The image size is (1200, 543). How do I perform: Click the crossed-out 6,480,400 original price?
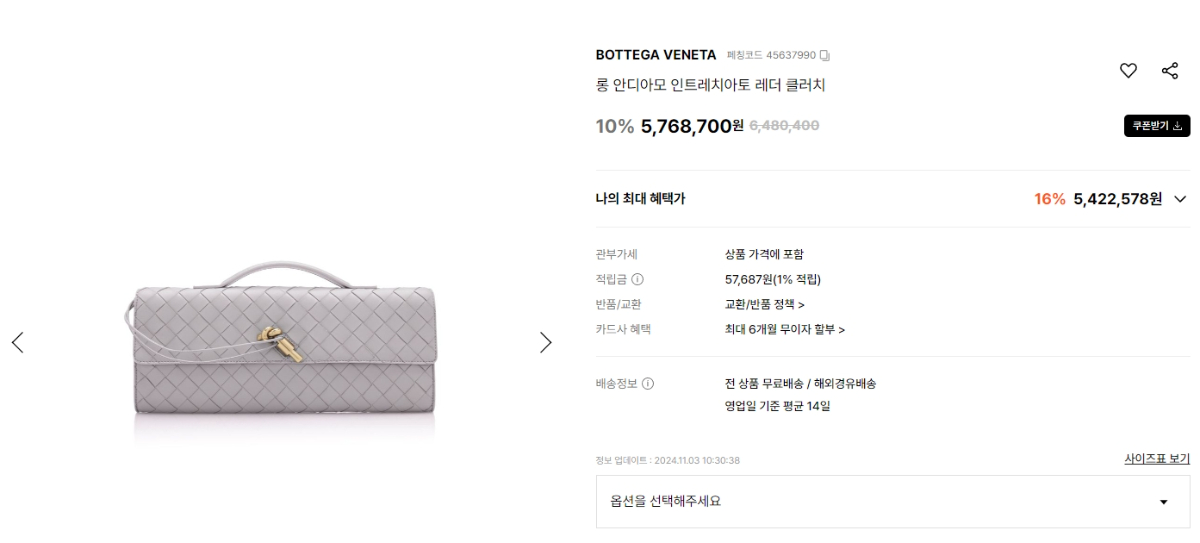tap(785, 126)
